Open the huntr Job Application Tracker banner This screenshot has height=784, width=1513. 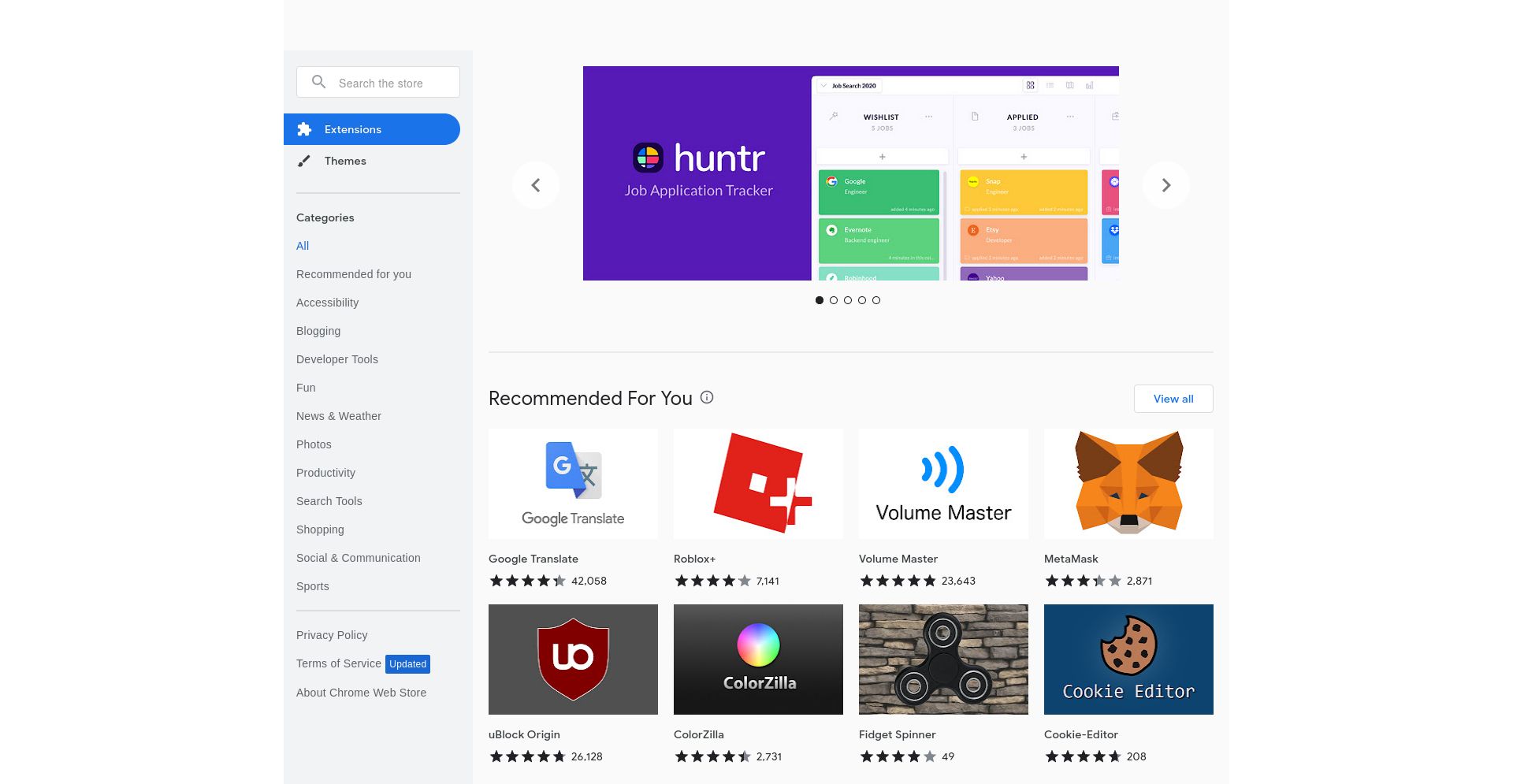[850, 173]
